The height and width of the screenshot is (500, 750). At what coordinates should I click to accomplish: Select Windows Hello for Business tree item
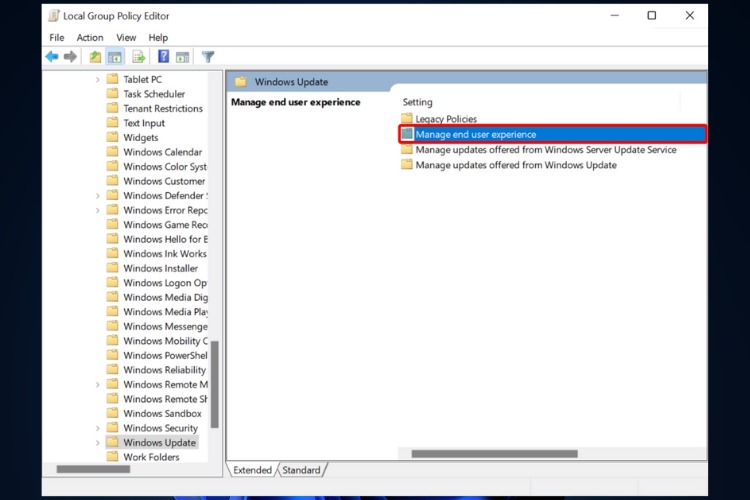(165, 239)
